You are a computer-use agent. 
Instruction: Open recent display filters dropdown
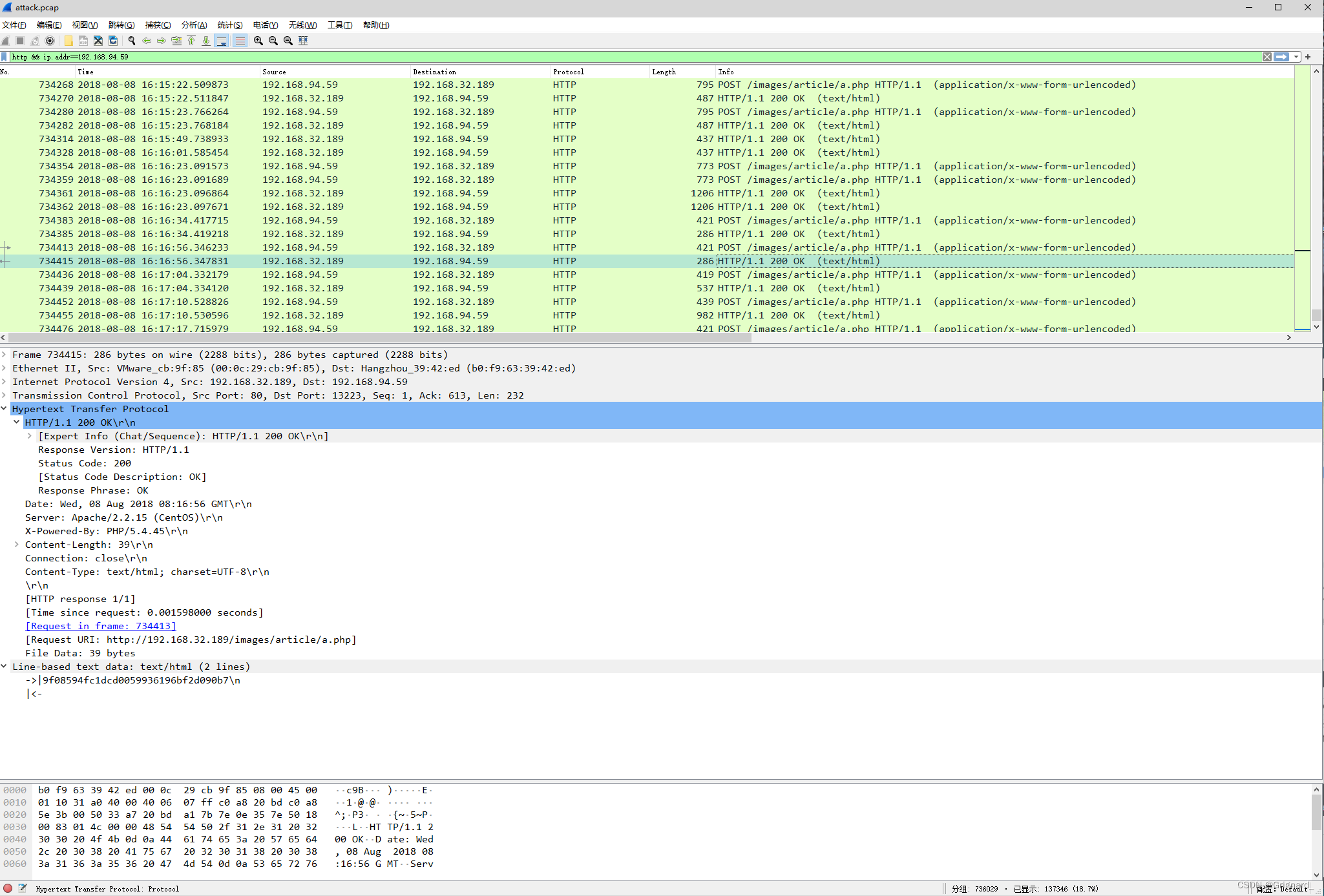point(1296,57)
